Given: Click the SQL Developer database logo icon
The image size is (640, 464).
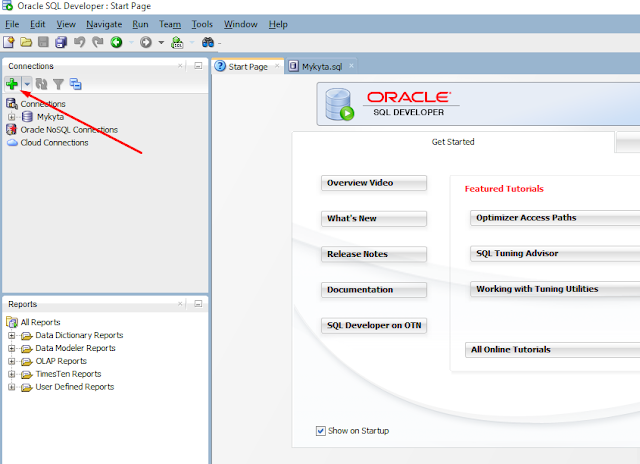Looking at the screenshot, I should (339, 104).
